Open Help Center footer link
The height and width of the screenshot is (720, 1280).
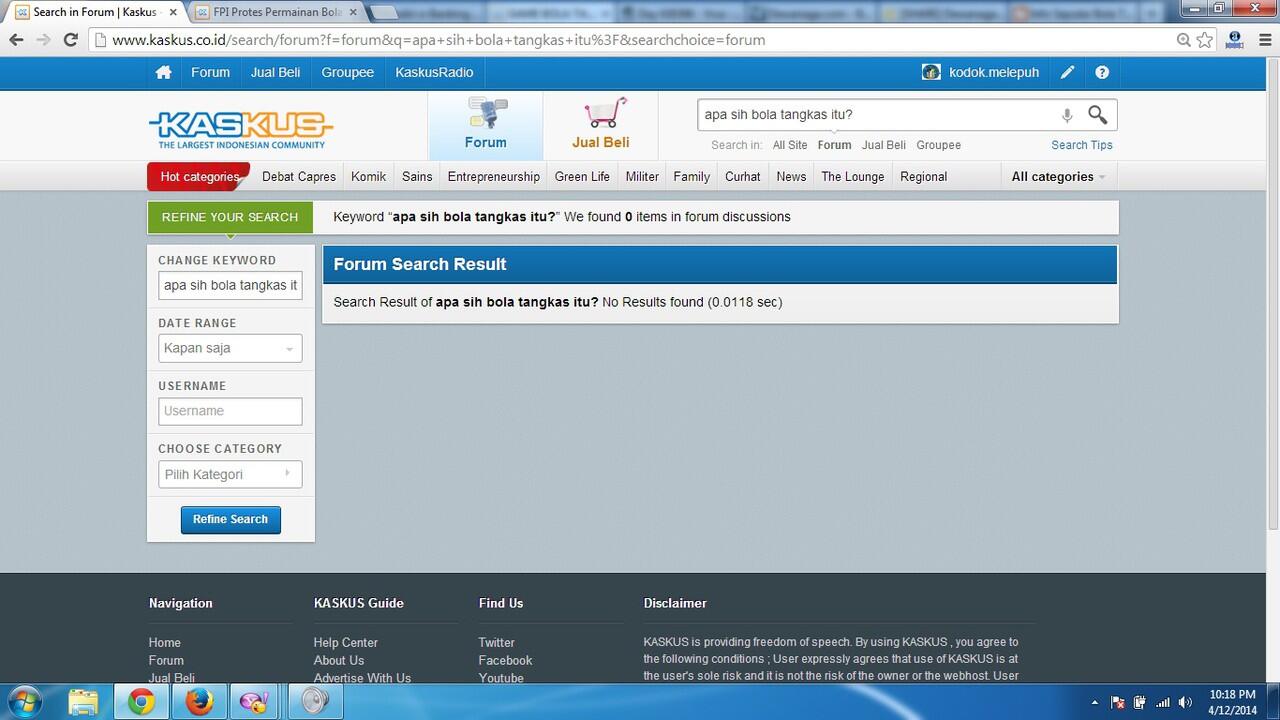click(x=345, y=643)
